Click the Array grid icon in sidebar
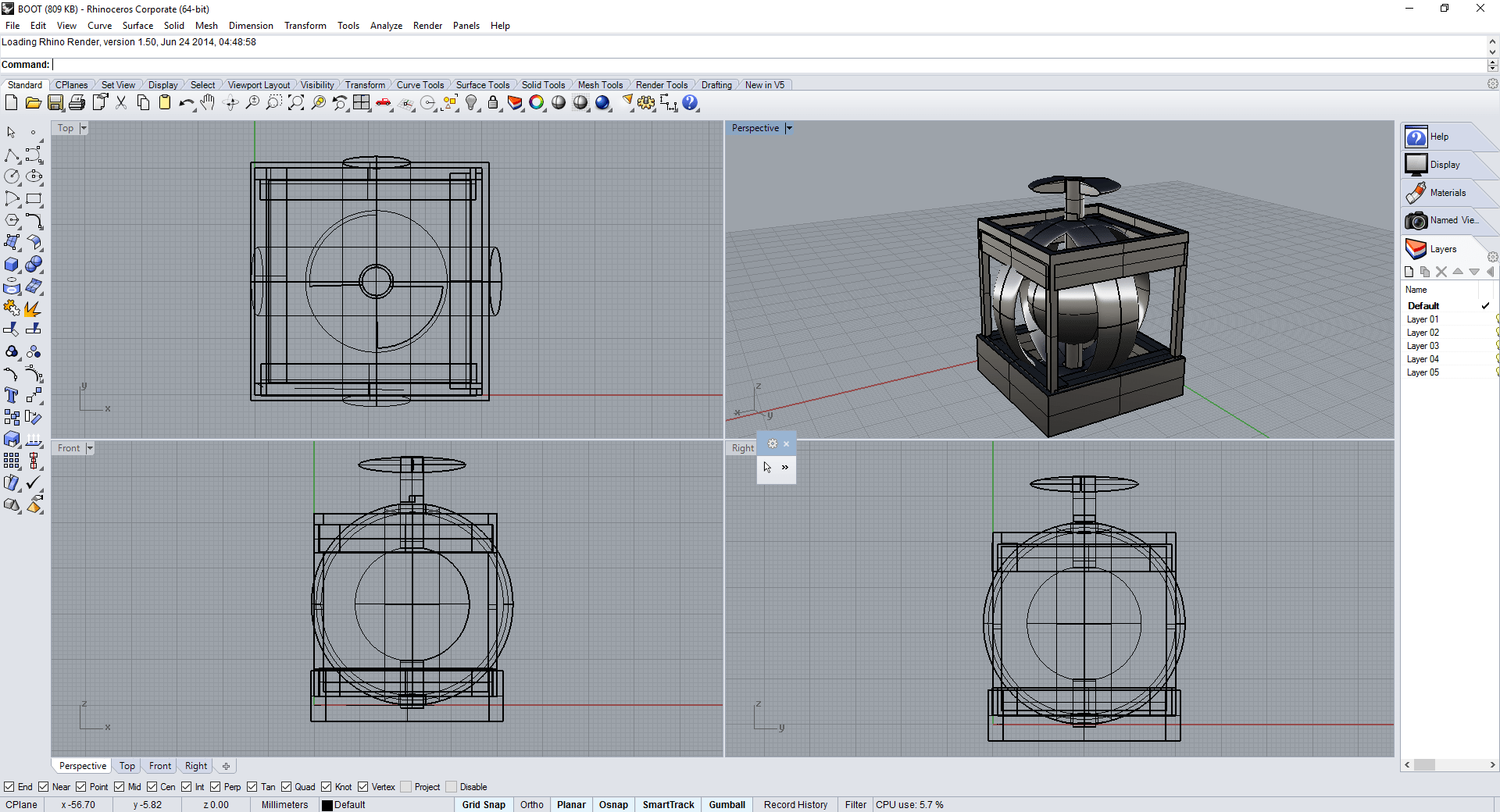1500x812 pixels. click(12, 461)
